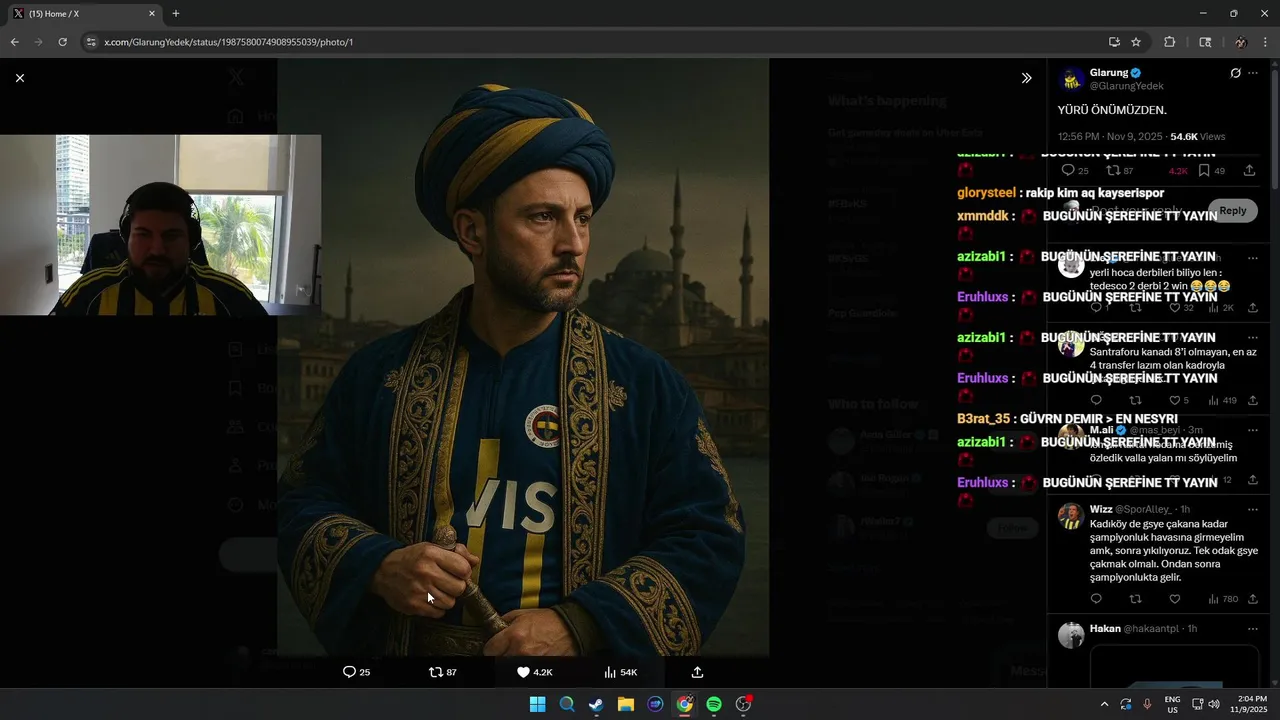This screenshot has height=720, width=1280.
Task: Share M.ali's reply
Action: click(x=1253, y=480)
